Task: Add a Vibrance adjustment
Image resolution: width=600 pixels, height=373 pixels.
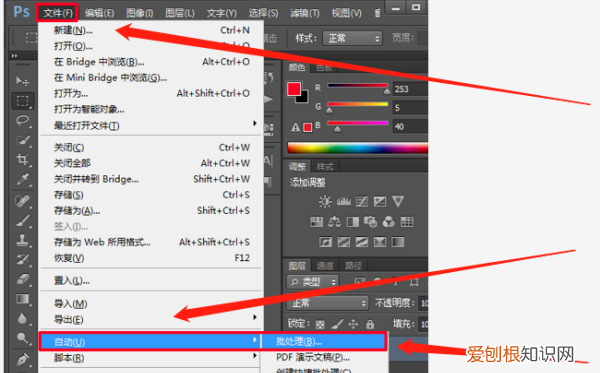Action: pos(398,202)
